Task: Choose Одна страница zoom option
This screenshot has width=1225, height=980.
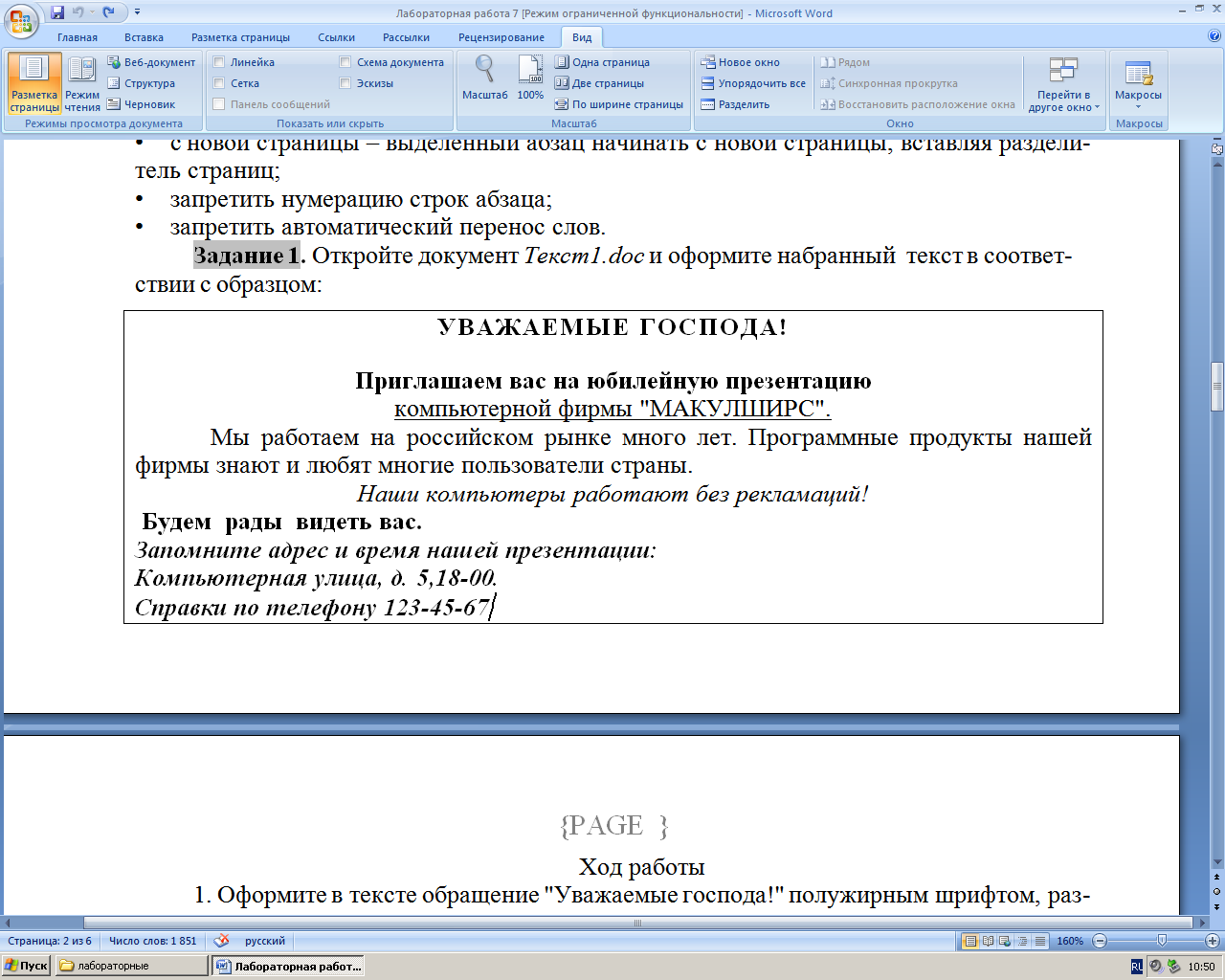Action: [602, 62]
